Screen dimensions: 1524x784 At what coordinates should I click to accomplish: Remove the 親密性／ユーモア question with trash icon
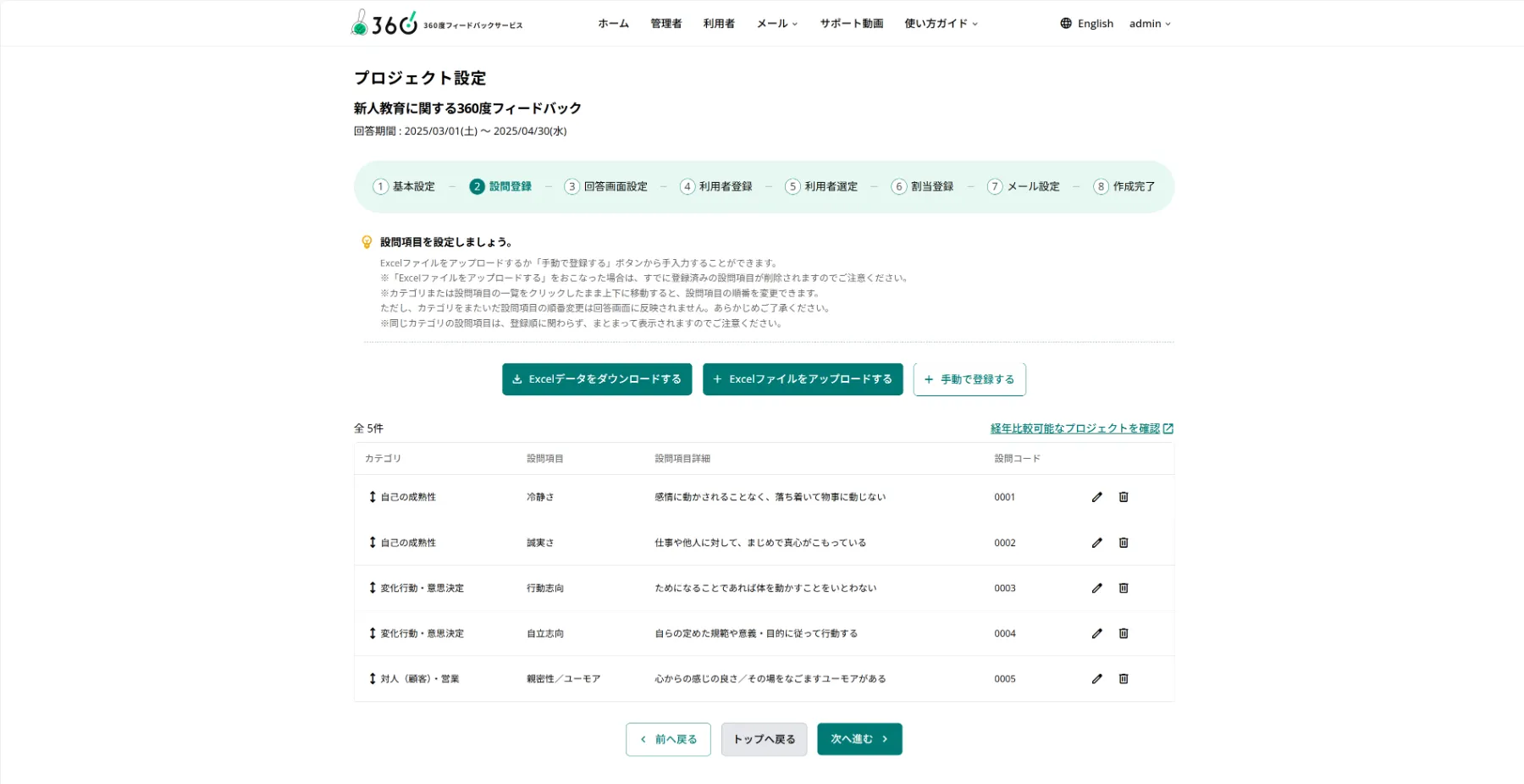tap(1124, 678)
